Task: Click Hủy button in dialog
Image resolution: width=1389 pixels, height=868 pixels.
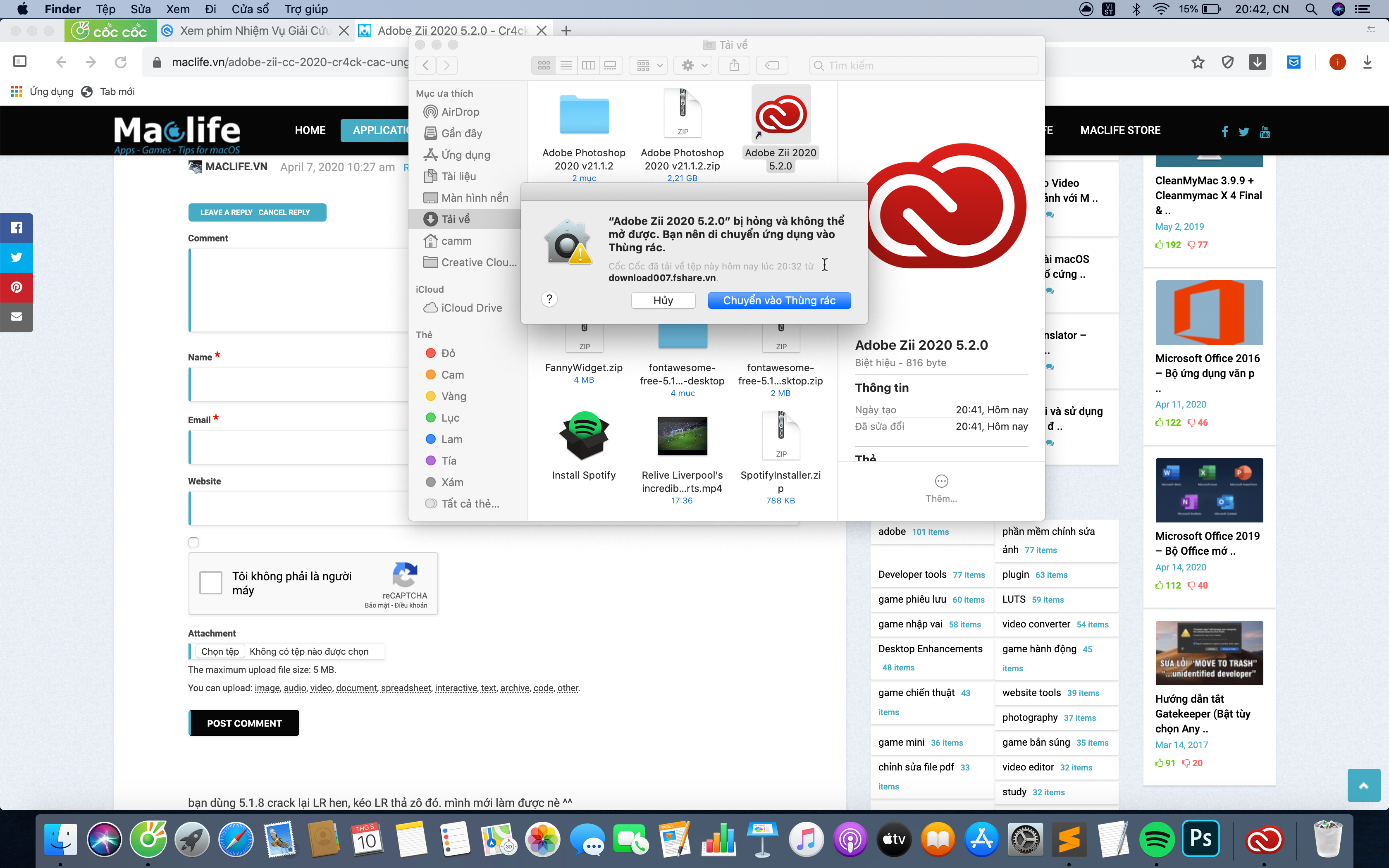Action: click(x=663, y=300)
